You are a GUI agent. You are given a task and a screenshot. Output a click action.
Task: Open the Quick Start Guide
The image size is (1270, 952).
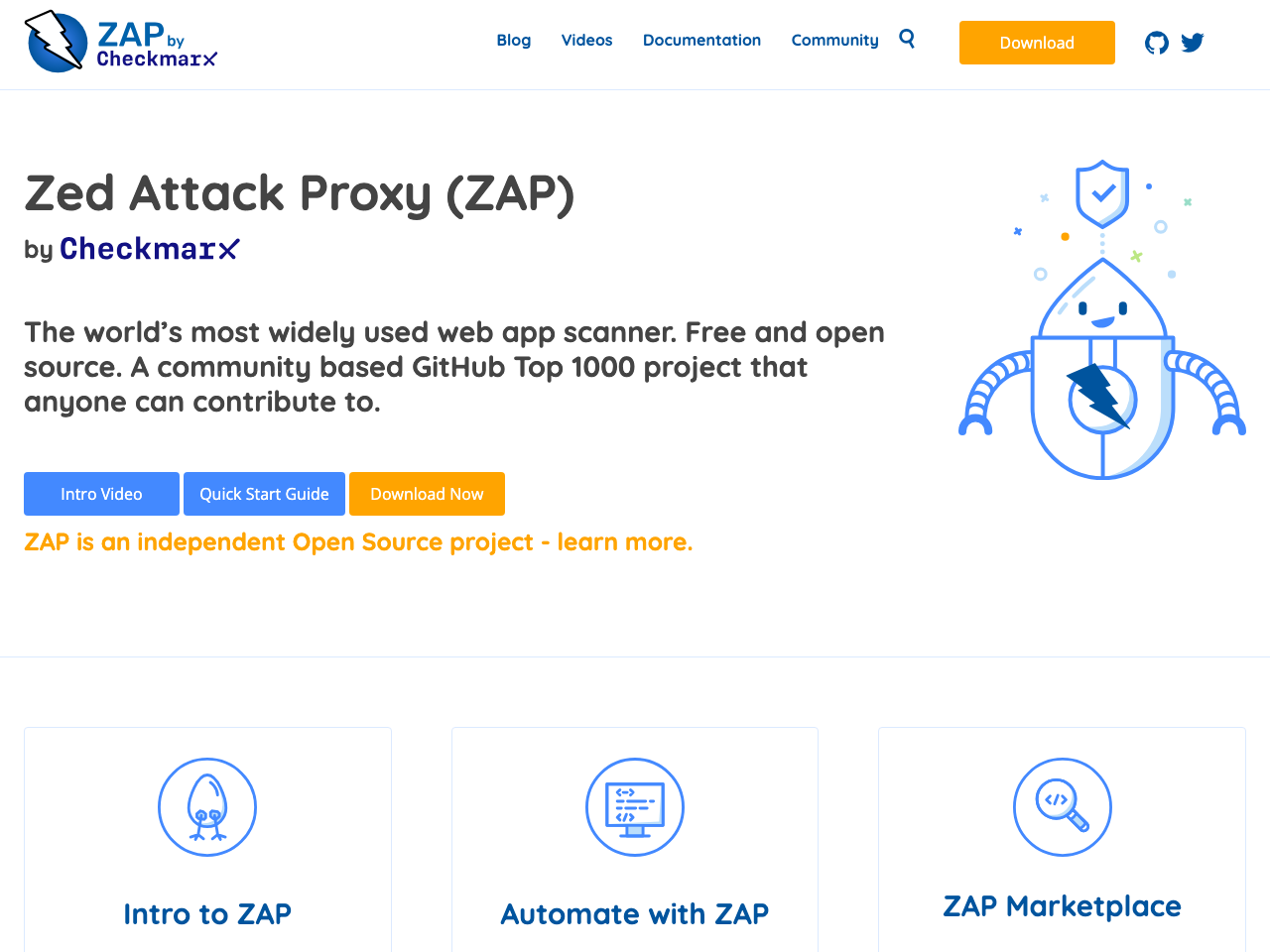point(264,493)
